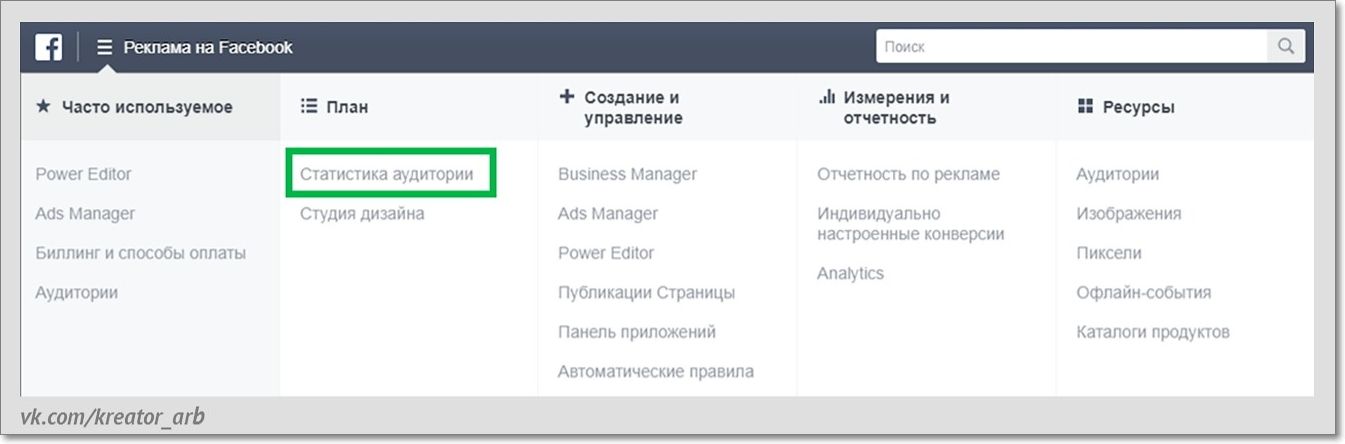Click the Facebook logo icon
Image resolution: width=1345 pixels, height=444 pixels.
tap(49, 47)
